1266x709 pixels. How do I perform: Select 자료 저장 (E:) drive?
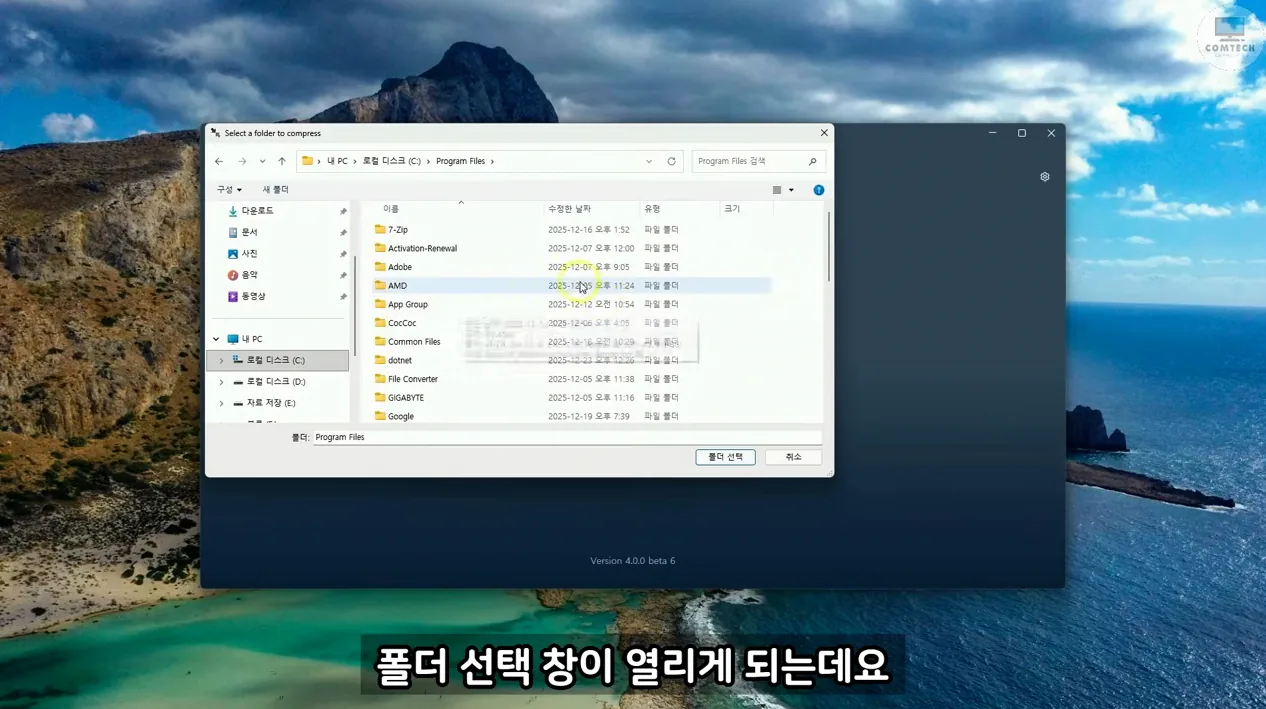[x=271, y=403]
